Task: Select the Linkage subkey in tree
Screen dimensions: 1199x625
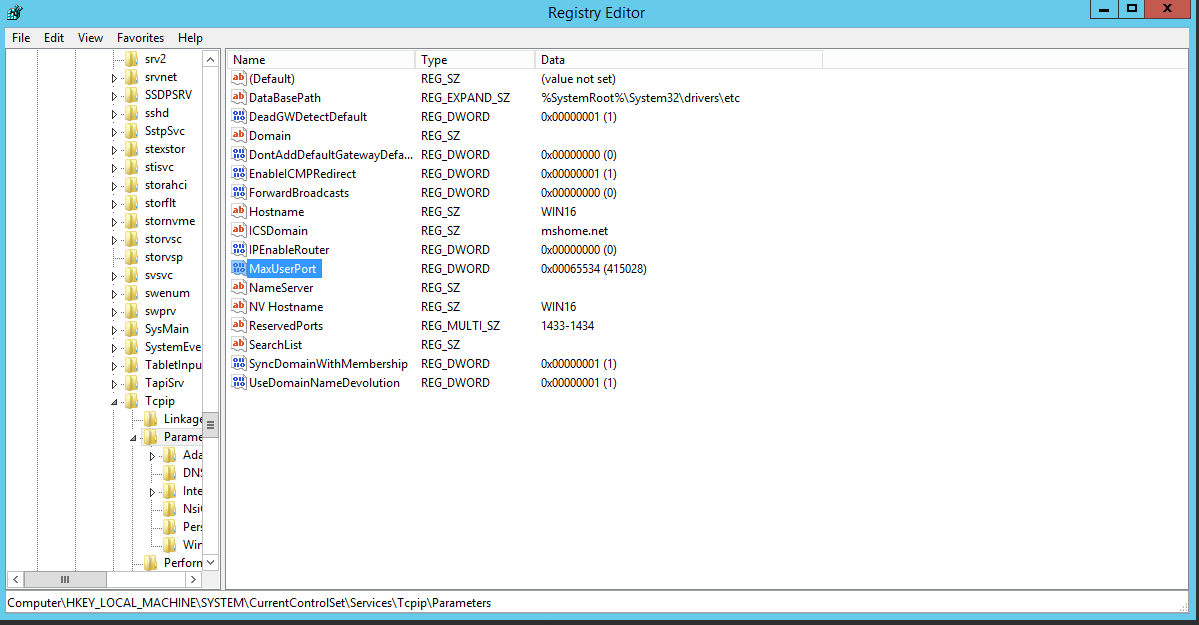Action: tap(183, 419)
